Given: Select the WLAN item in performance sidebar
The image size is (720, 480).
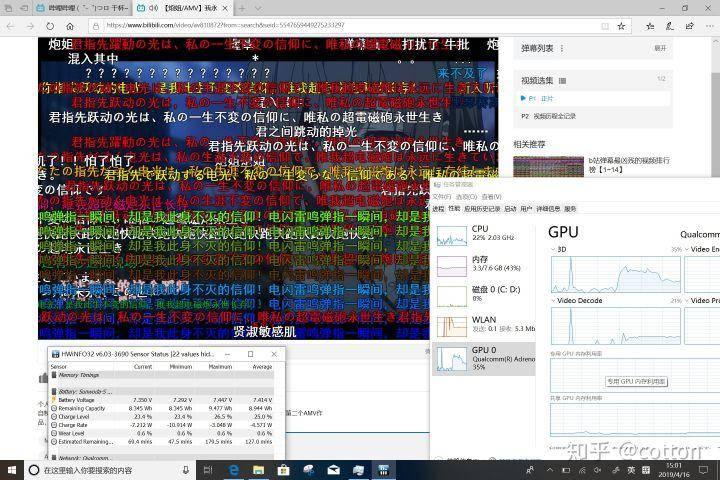Looking at the screenshot, I should 484,326.
